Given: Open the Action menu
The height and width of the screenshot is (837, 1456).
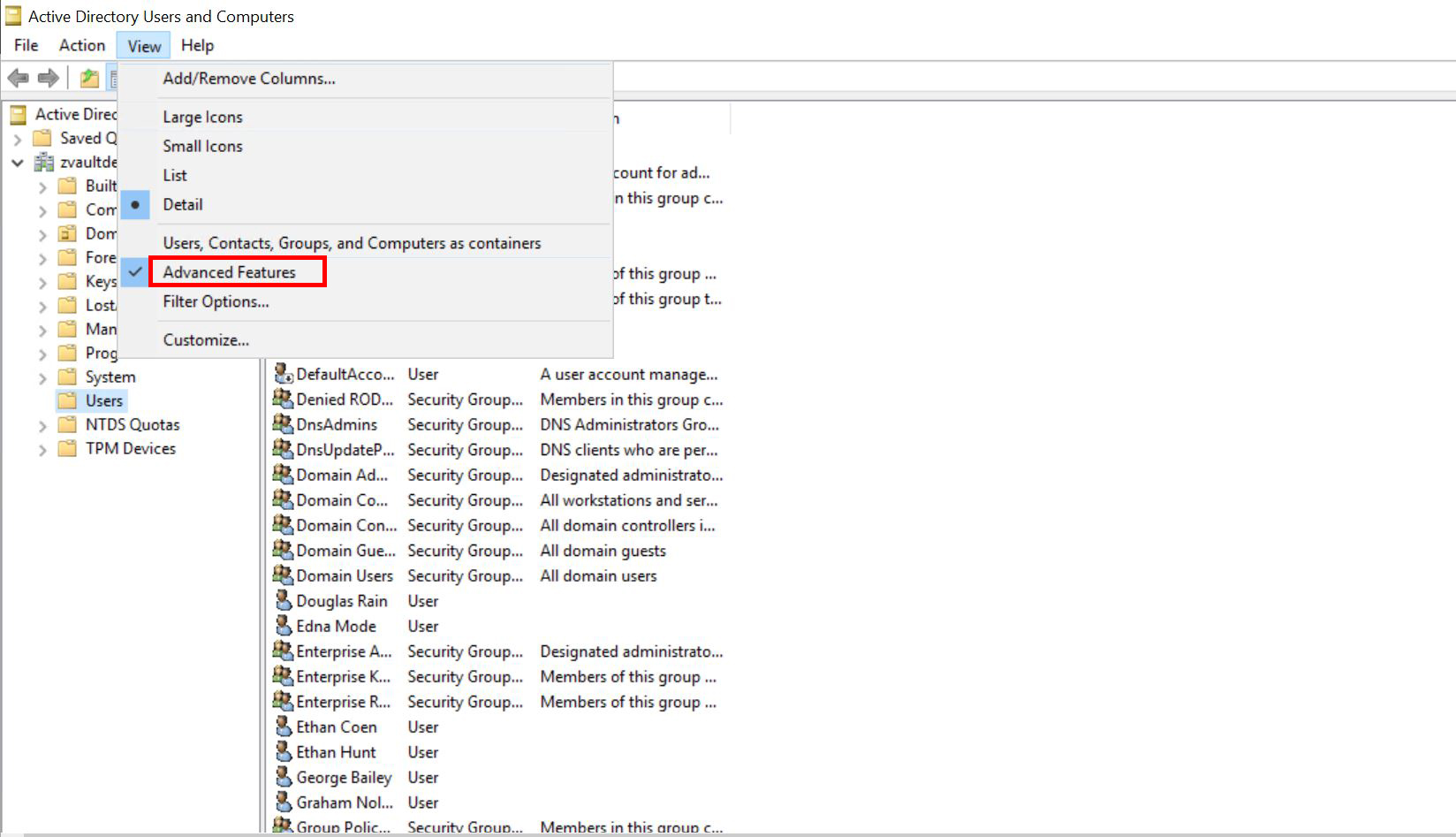Looking at the screenshot, I should tap(82, 45).
